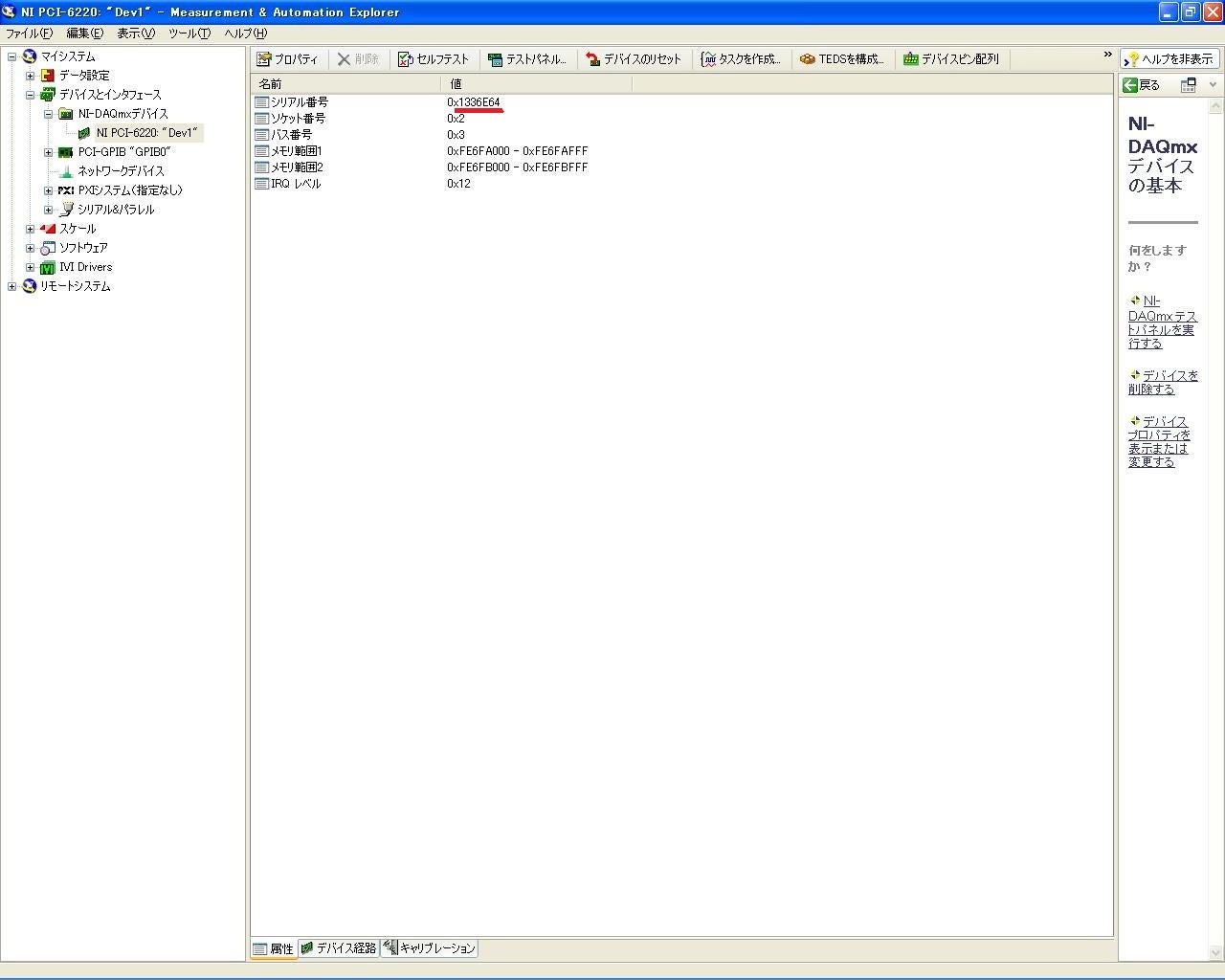Show more toolbar items via chevron

click(x=1107, y=55)
